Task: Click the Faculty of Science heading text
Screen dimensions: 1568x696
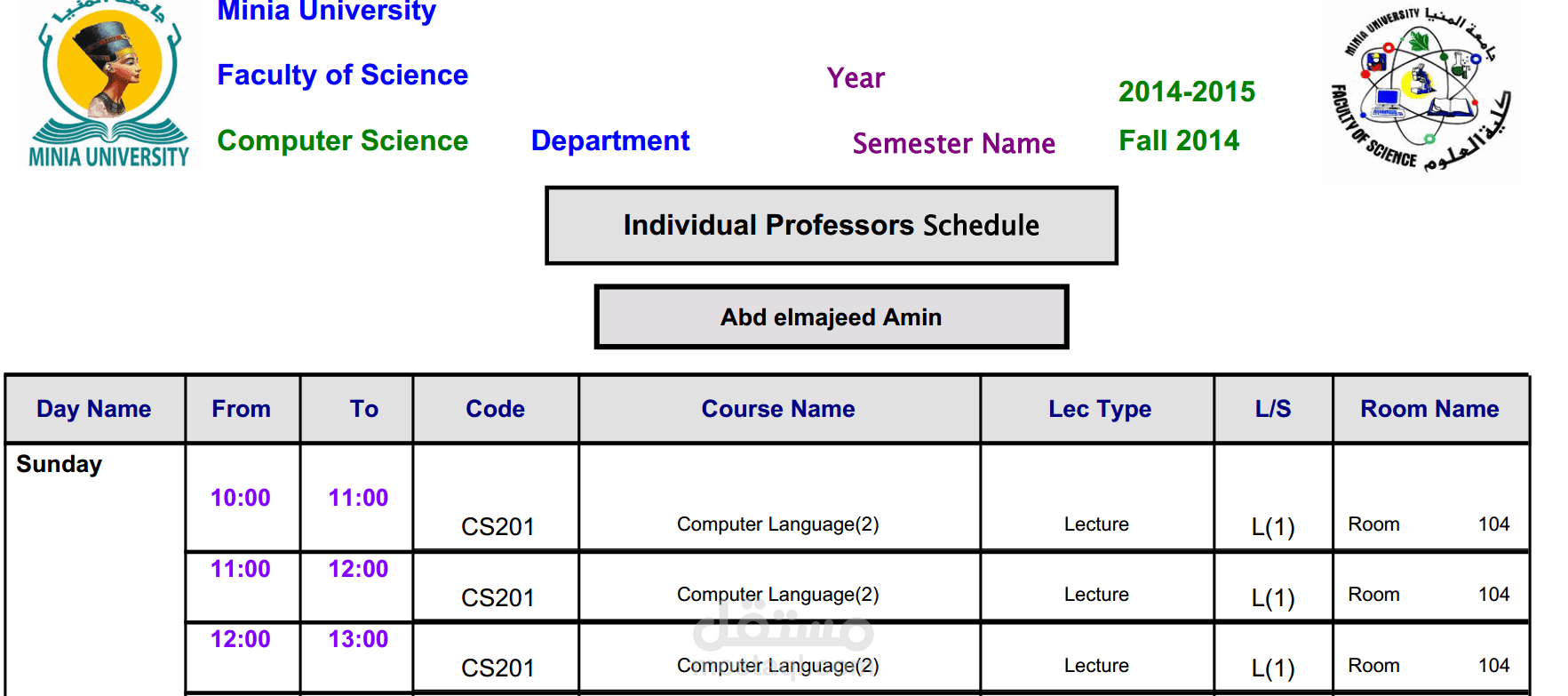Action: click(x=342, y=75)
